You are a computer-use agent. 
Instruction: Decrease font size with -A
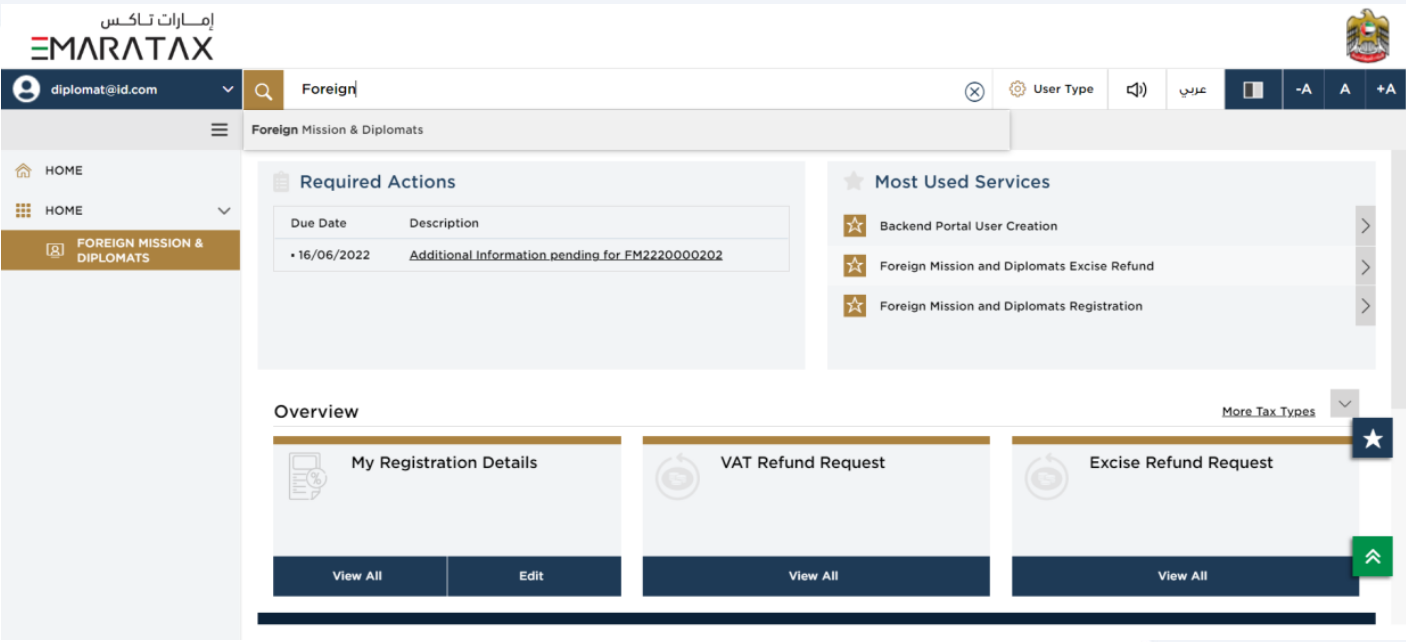[1303, 90]
